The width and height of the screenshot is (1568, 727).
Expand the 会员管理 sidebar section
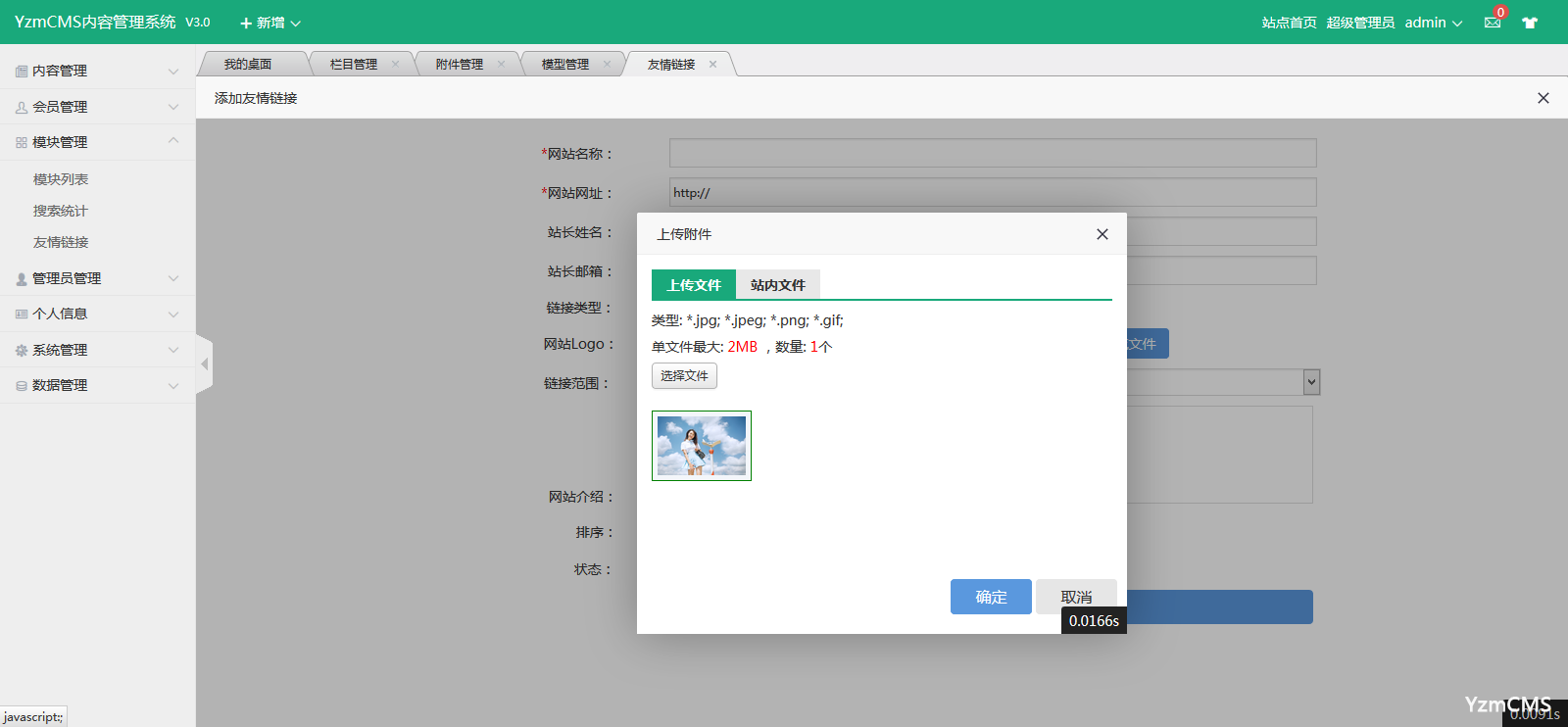96,107
